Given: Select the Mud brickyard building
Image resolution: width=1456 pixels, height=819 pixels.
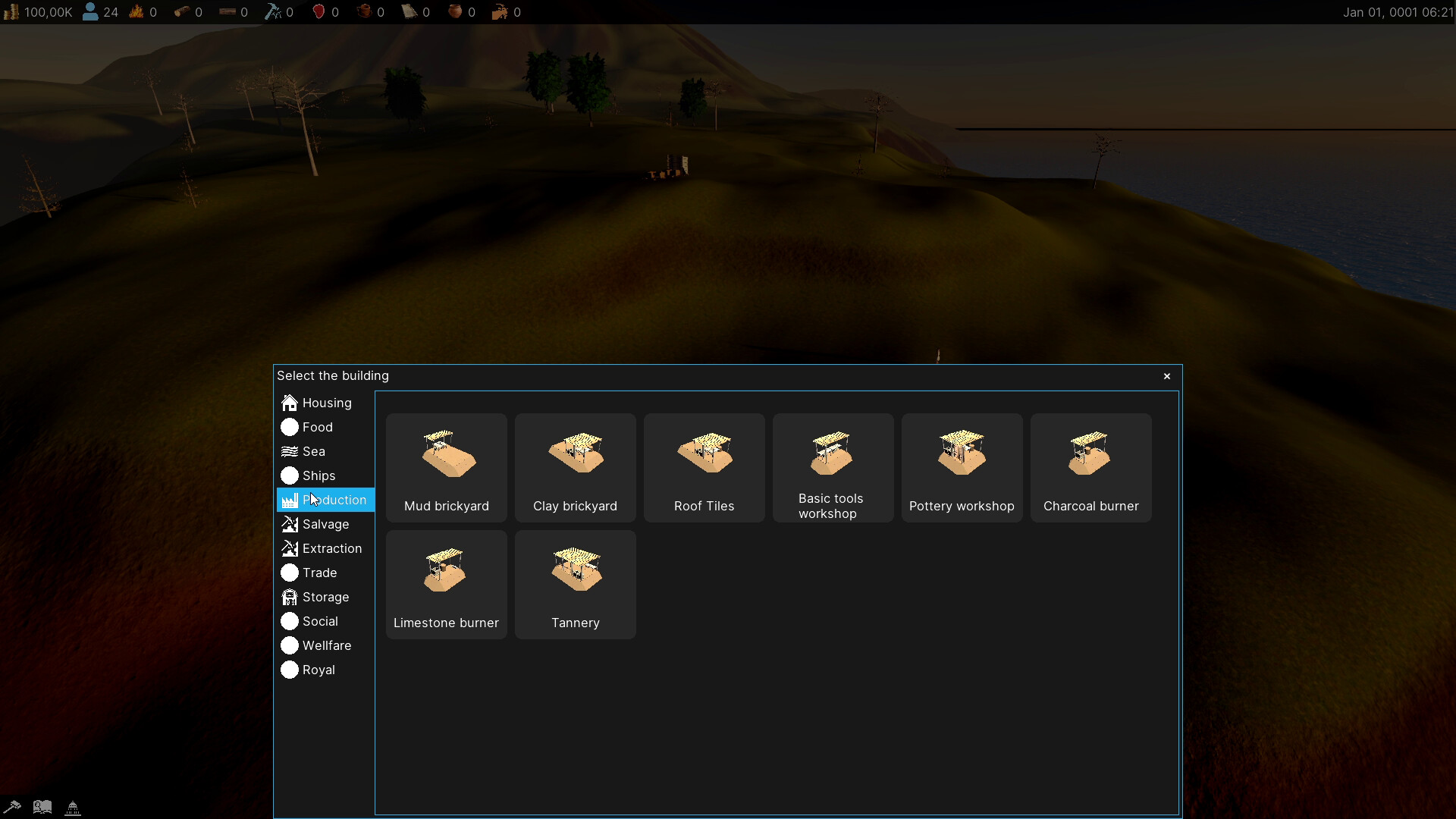Looking at the screenshot, I should [447, 468].
